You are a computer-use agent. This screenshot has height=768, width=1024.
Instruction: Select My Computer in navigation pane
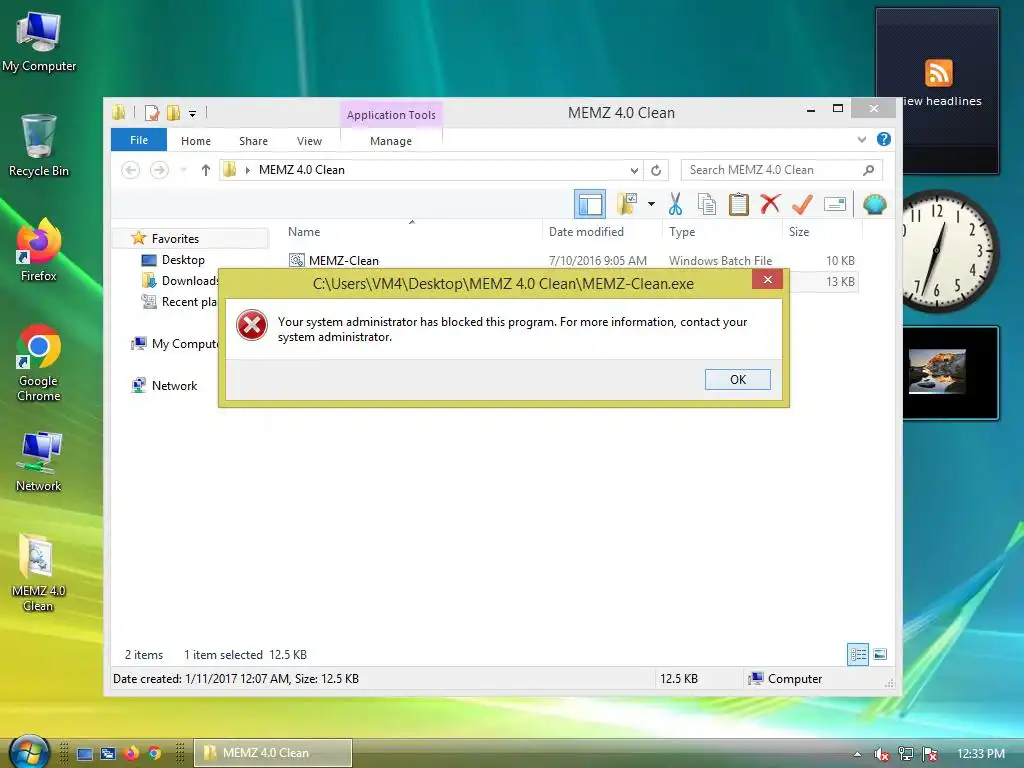[174, 344]
